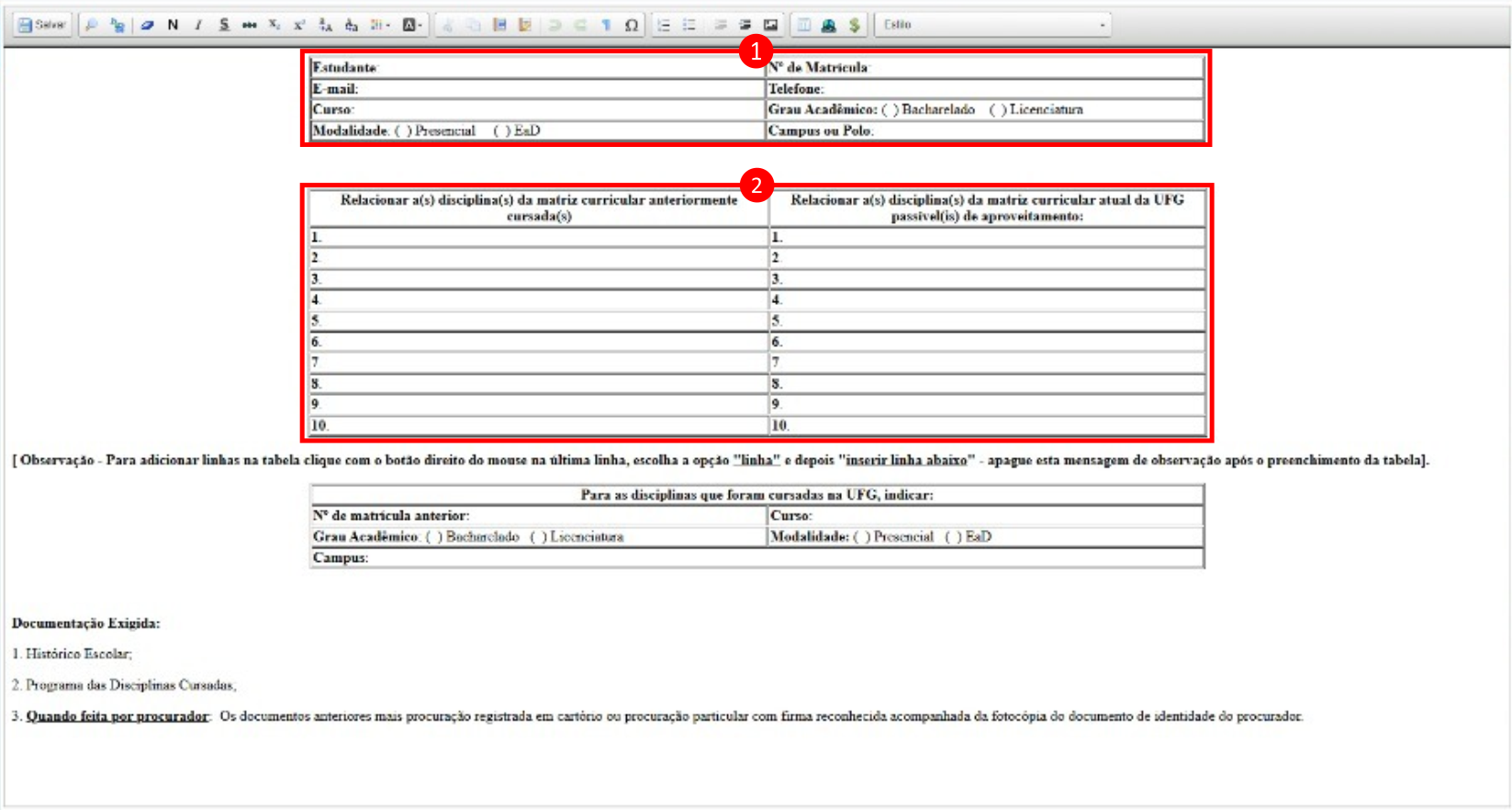
Task: Click row 3 under current UFG curriculum disciplines
Action: pyautogui.click(x=987, y=278)
